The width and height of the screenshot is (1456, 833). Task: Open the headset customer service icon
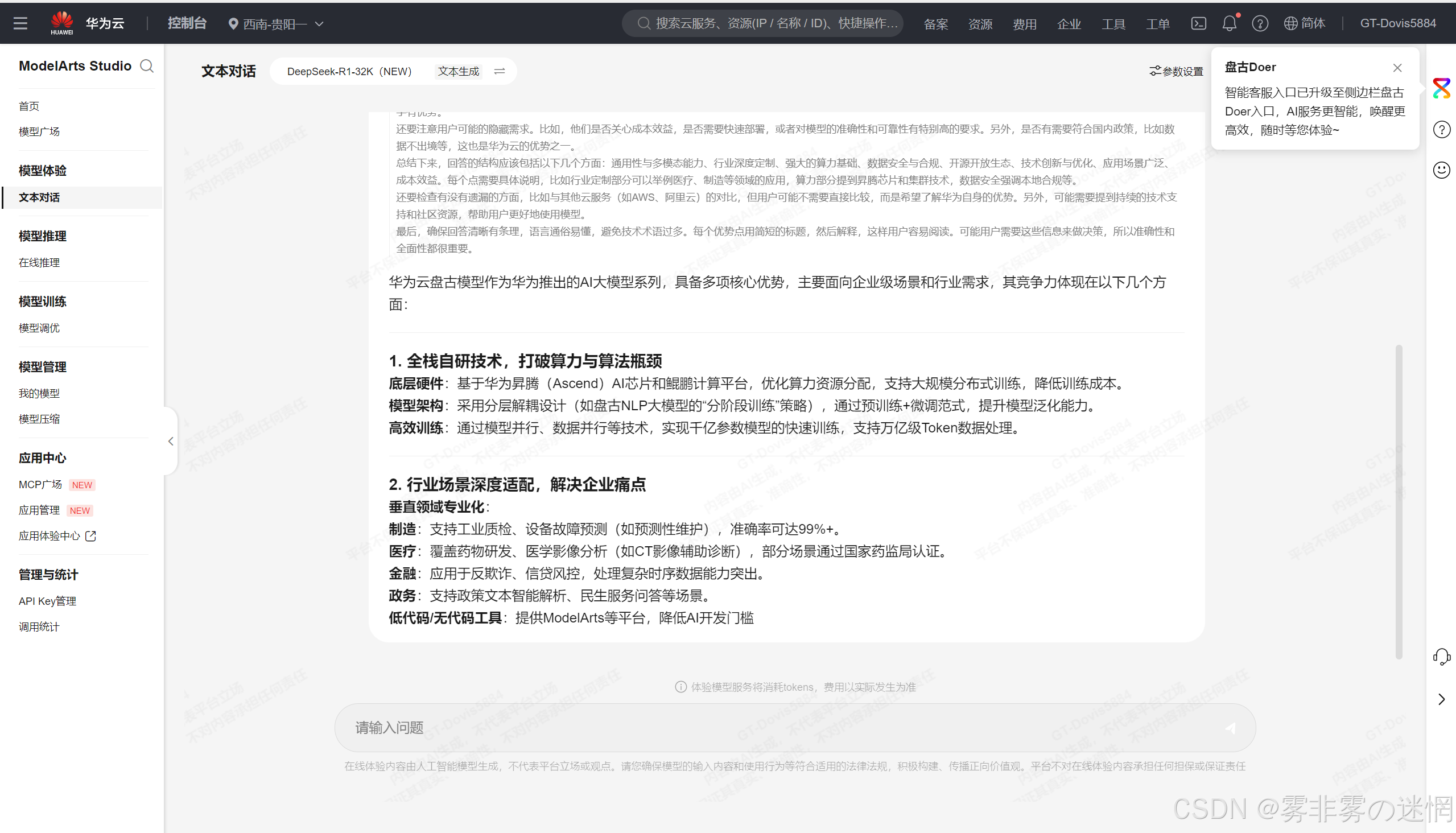[x=1442, y=657]
